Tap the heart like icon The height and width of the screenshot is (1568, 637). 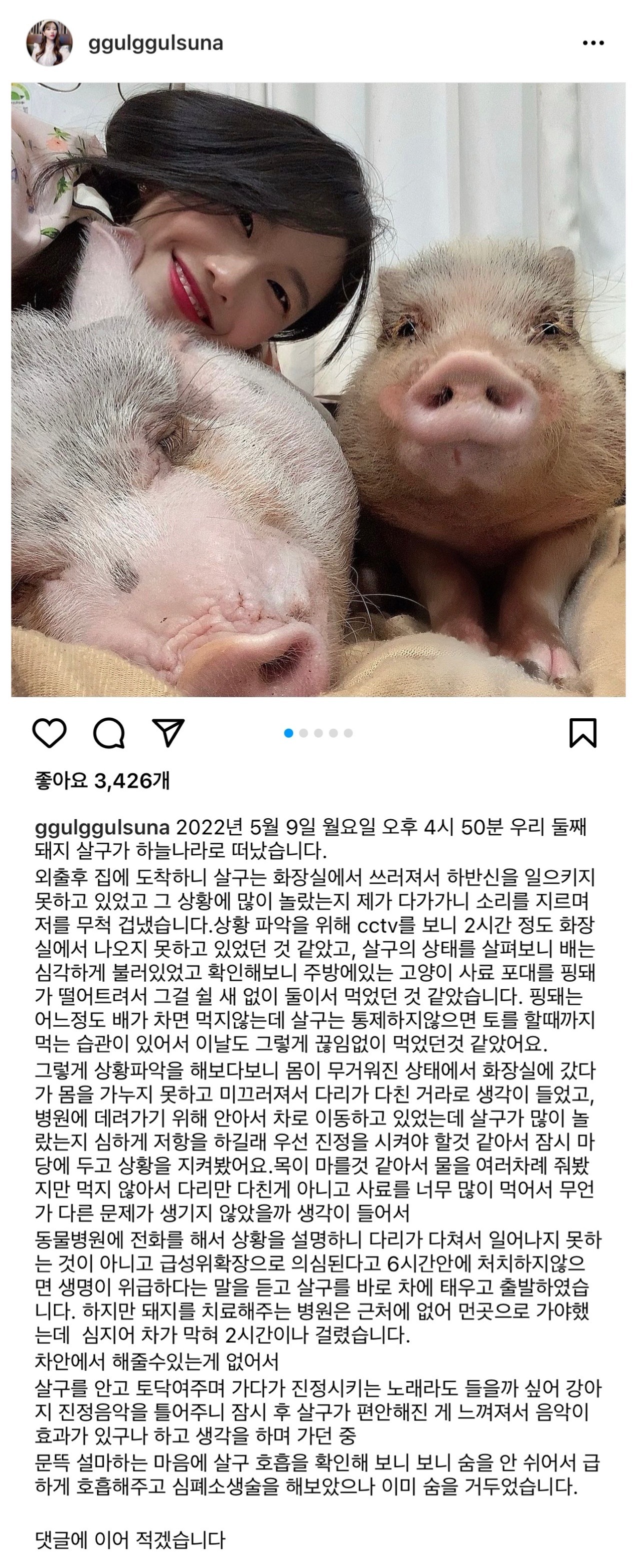point(49,733)
